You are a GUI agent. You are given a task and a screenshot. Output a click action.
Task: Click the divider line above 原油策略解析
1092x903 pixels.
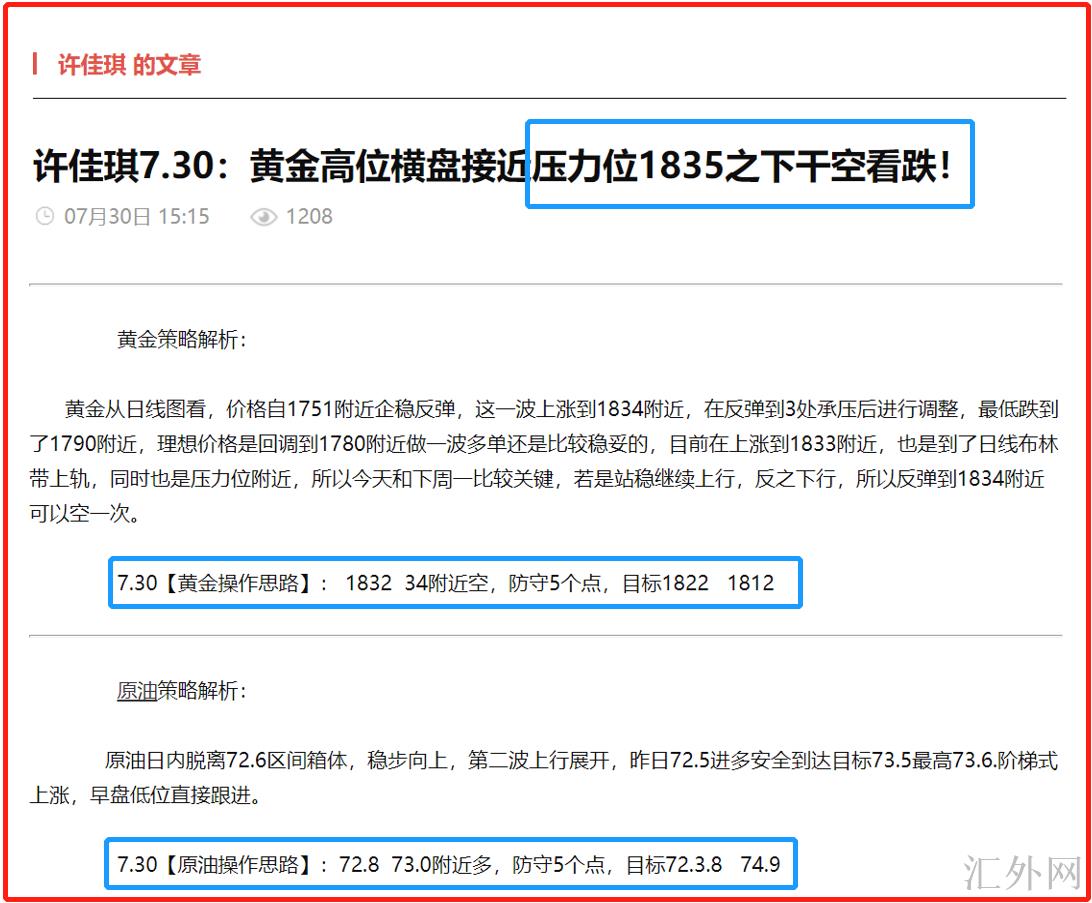click(545, 635)
